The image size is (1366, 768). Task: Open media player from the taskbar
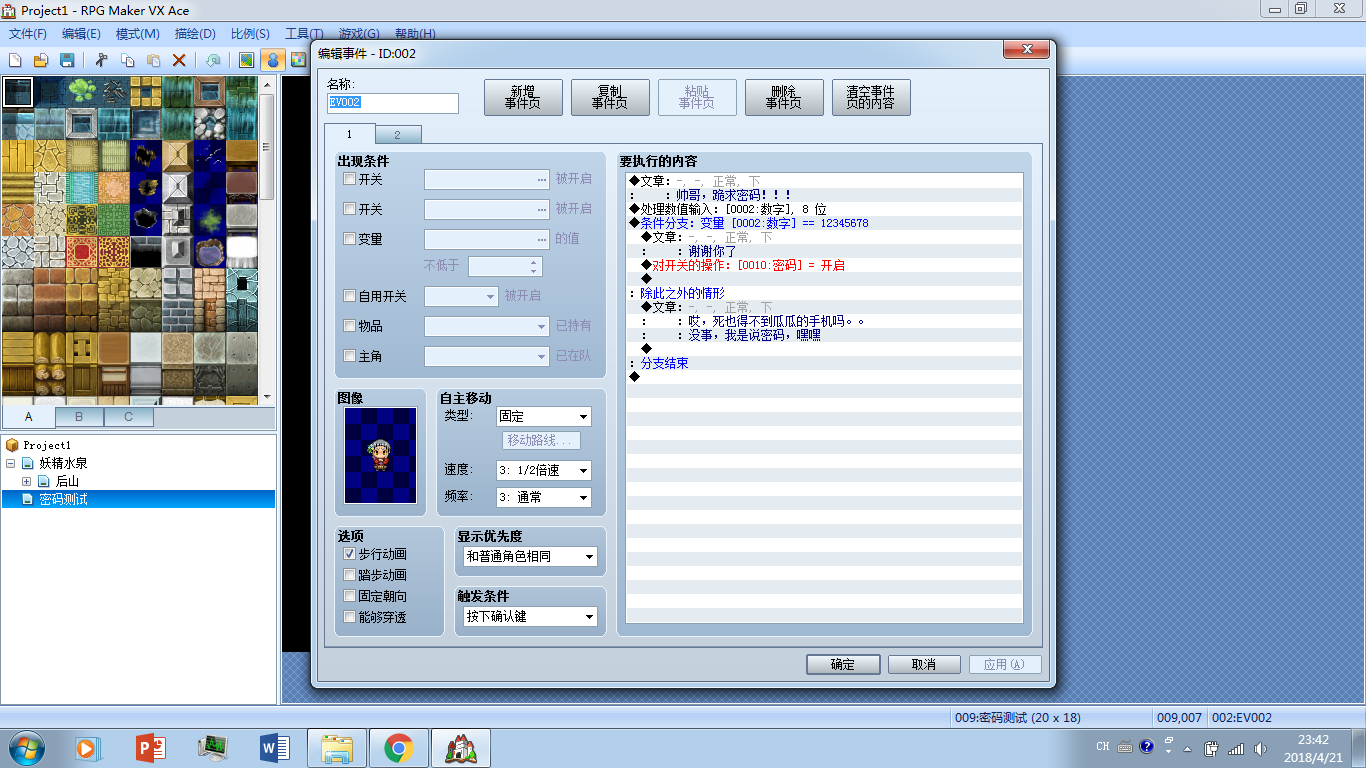point(88,747)
